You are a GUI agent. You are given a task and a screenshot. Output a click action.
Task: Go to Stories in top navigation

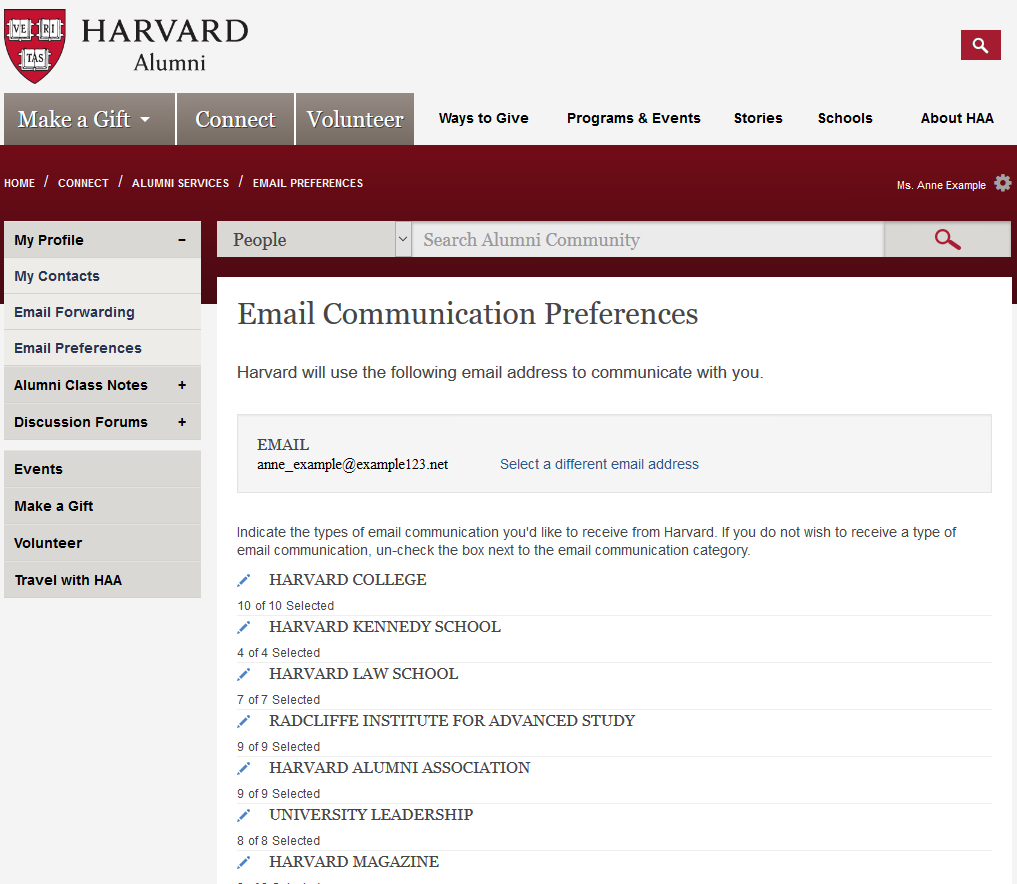pyautogui.click(x=758, y=118)
